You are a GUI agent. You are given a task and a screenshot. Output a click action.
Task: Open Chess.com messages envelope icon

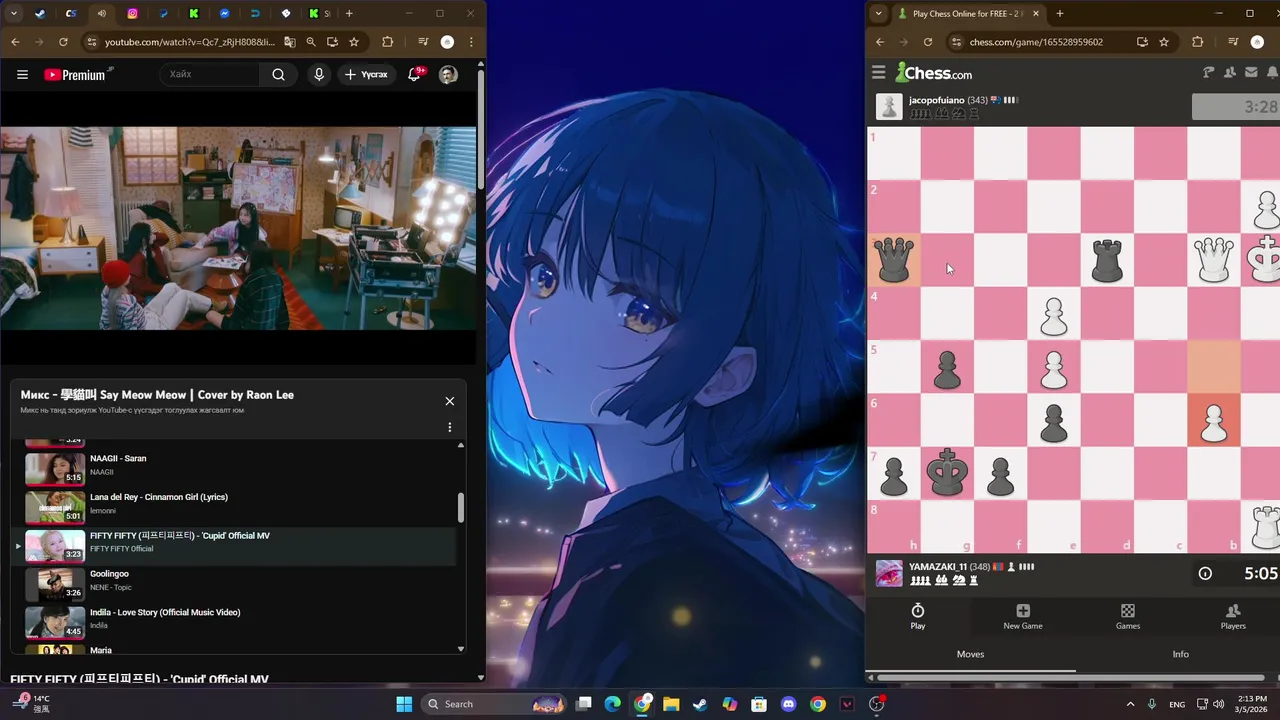click(1251, 72)
